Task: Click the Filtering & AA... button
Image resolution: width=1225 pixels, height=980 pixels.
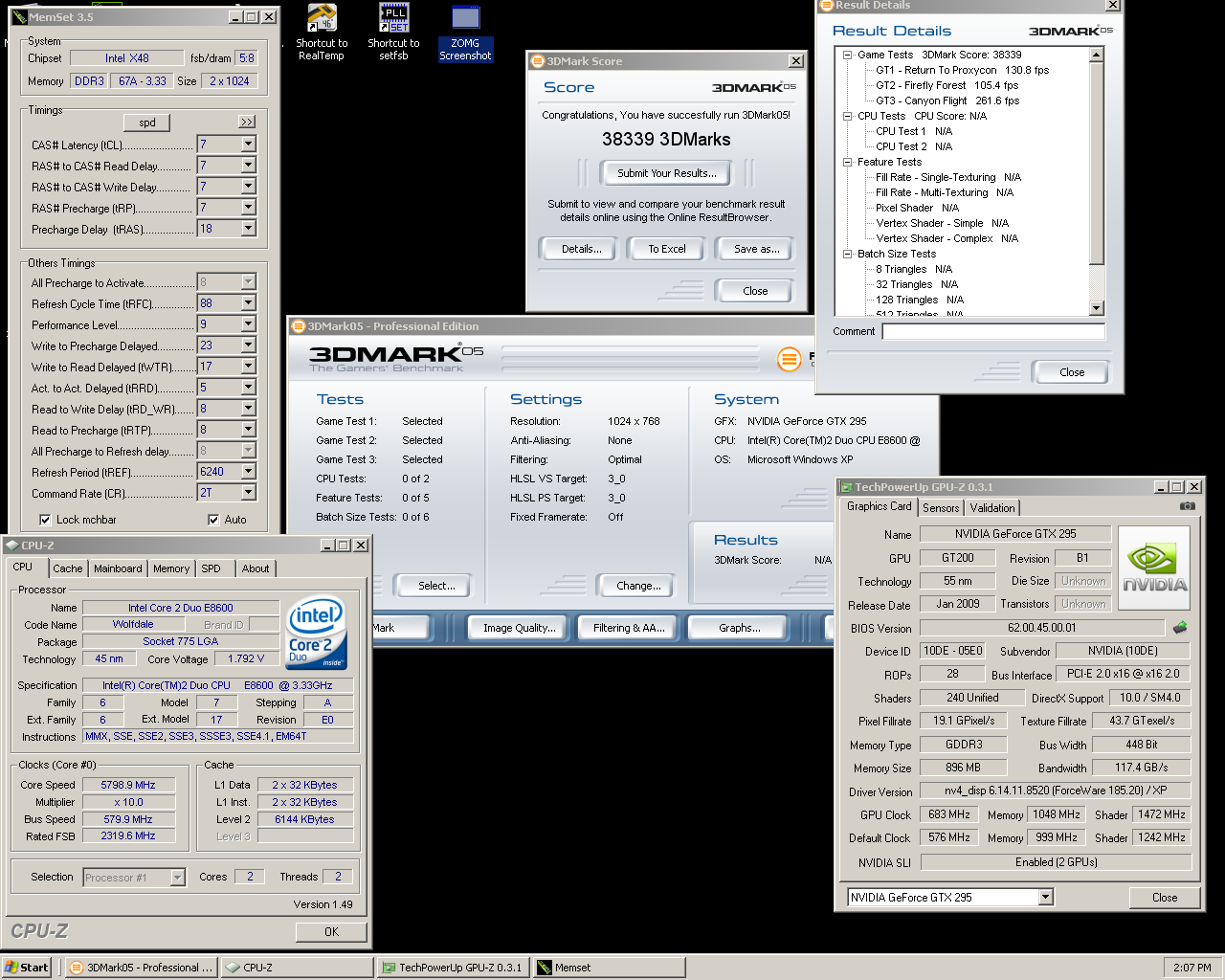Action: pyautogui.click(x=629, y=628)
